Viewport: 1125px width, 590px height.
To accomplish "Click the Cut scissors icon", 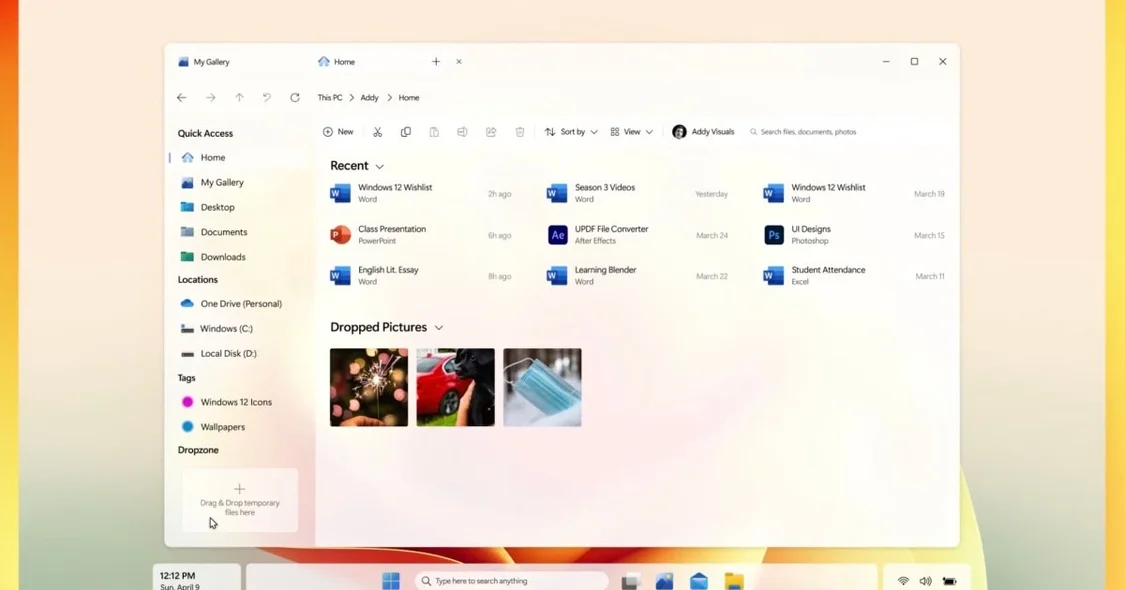I will pos(377,132).
